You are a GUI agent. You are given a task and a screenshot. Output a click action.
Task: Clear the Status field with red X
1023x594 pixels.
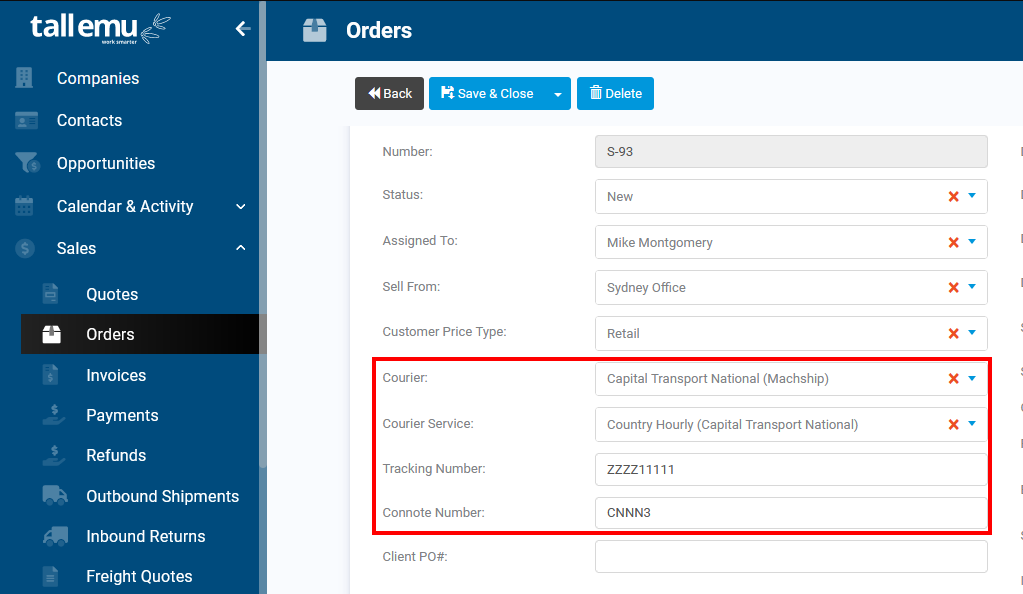pos(953,196)
